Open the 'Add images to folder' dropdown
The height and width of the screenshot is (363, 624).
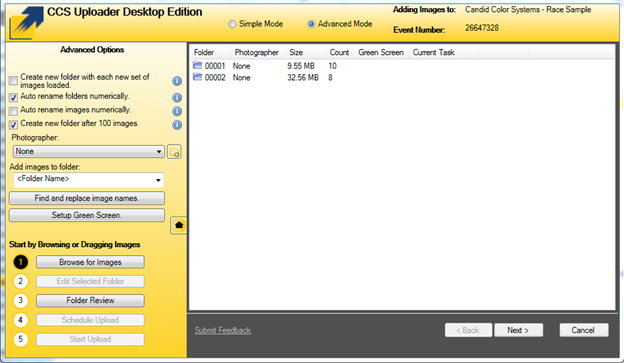89,180
